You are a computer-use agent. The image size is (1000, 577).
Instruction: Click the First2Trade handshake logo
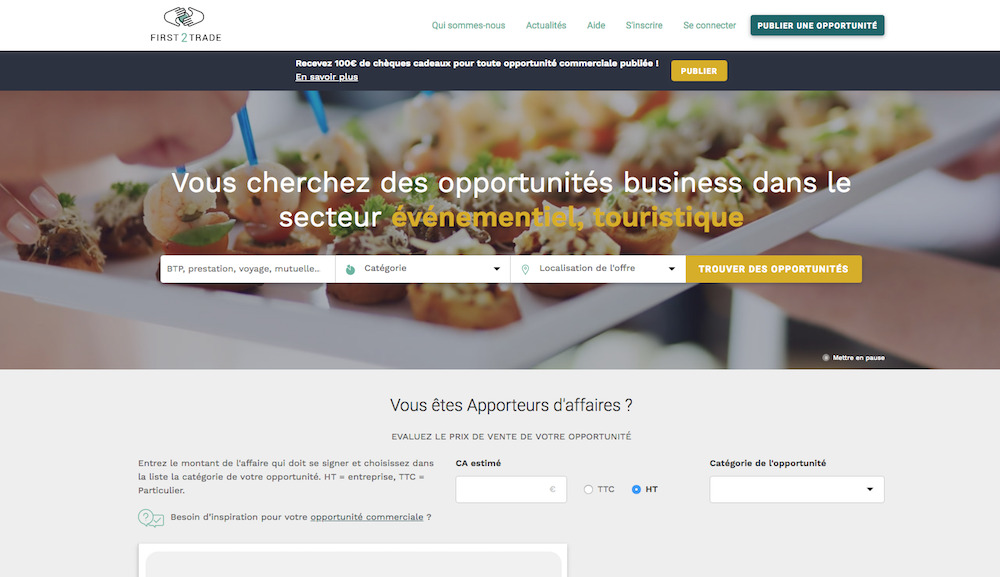click(x=185, y=24)
